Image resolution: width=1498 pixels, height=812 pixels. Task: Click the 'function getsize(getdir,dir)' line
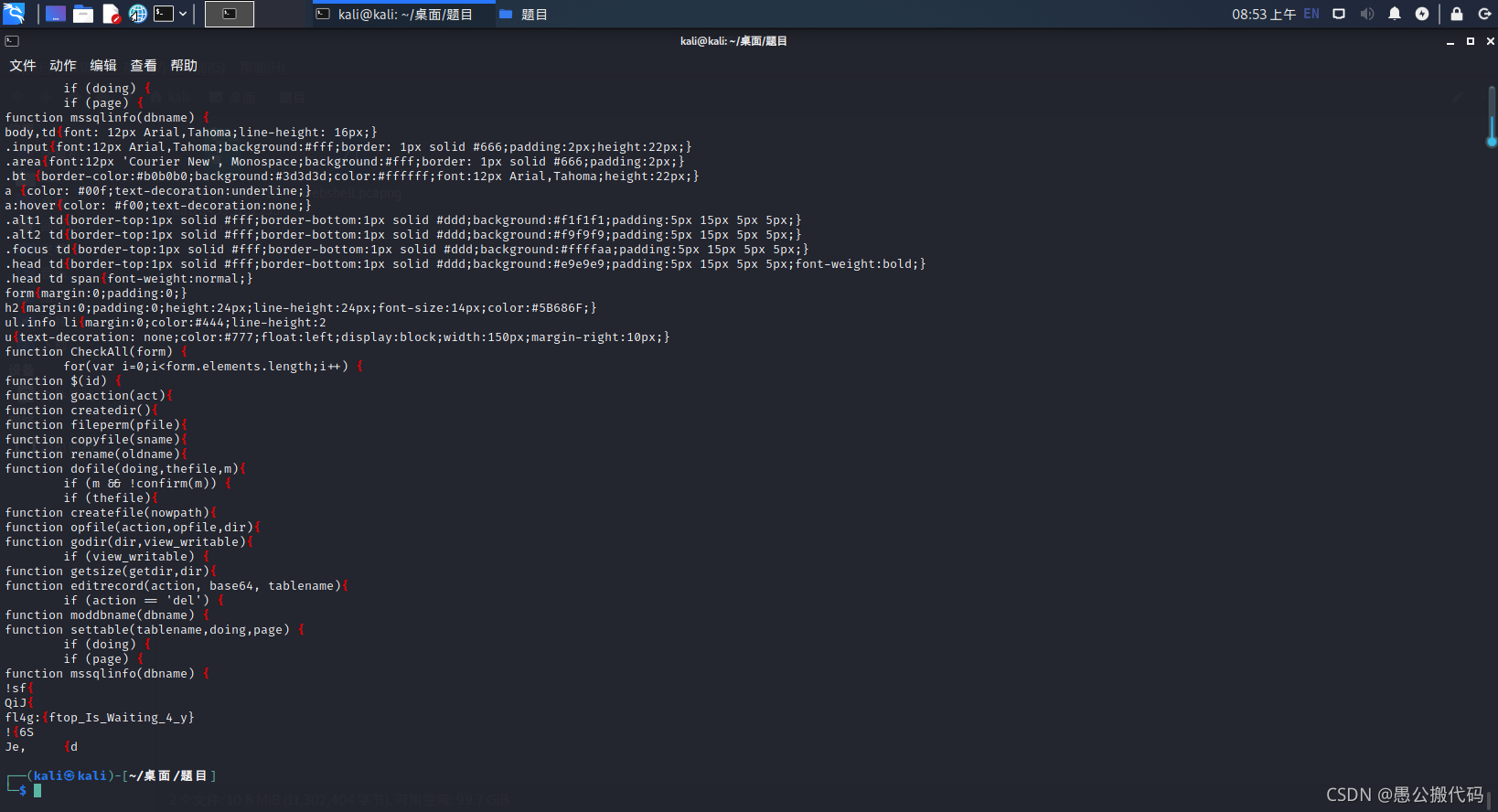pyautogui.click(x=111, y=572)
